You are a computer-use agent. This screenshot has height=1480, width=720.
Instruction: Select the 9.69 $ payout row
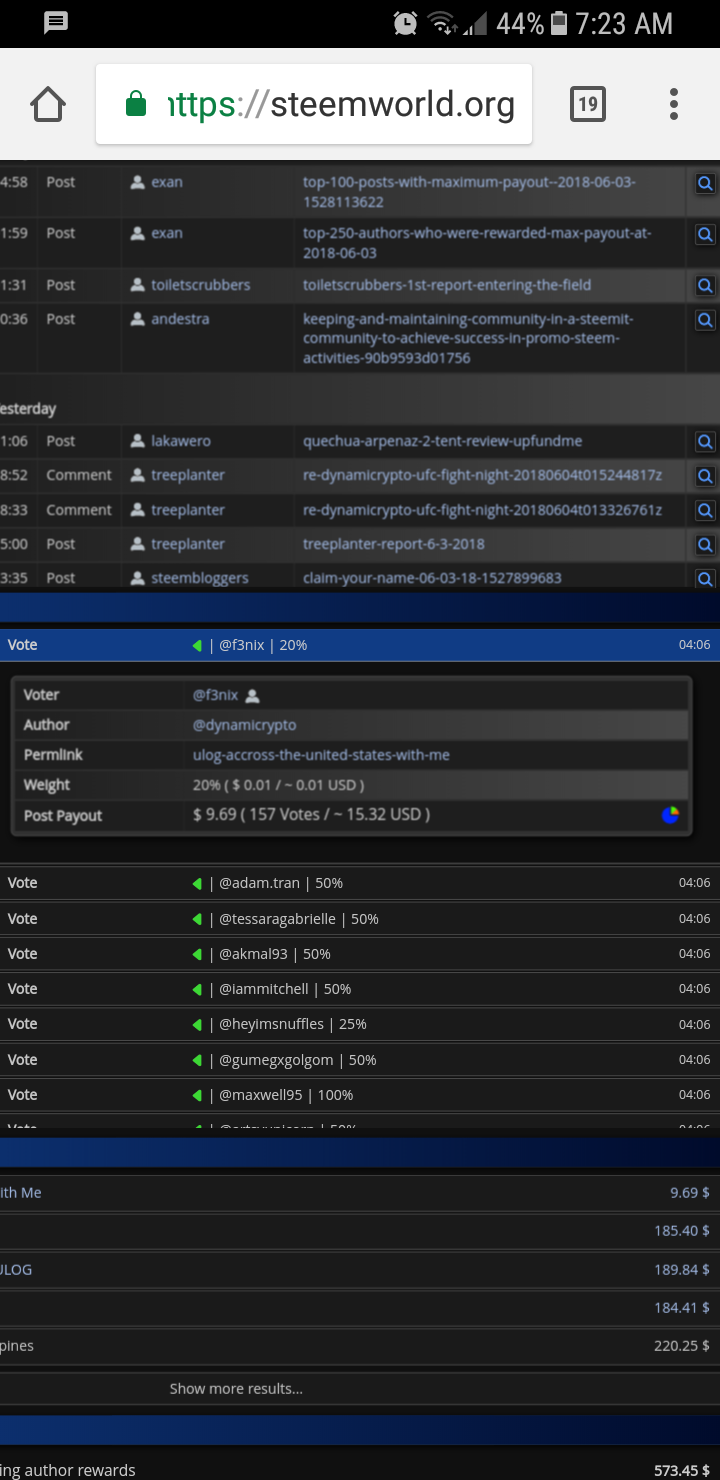[360, 1193]
